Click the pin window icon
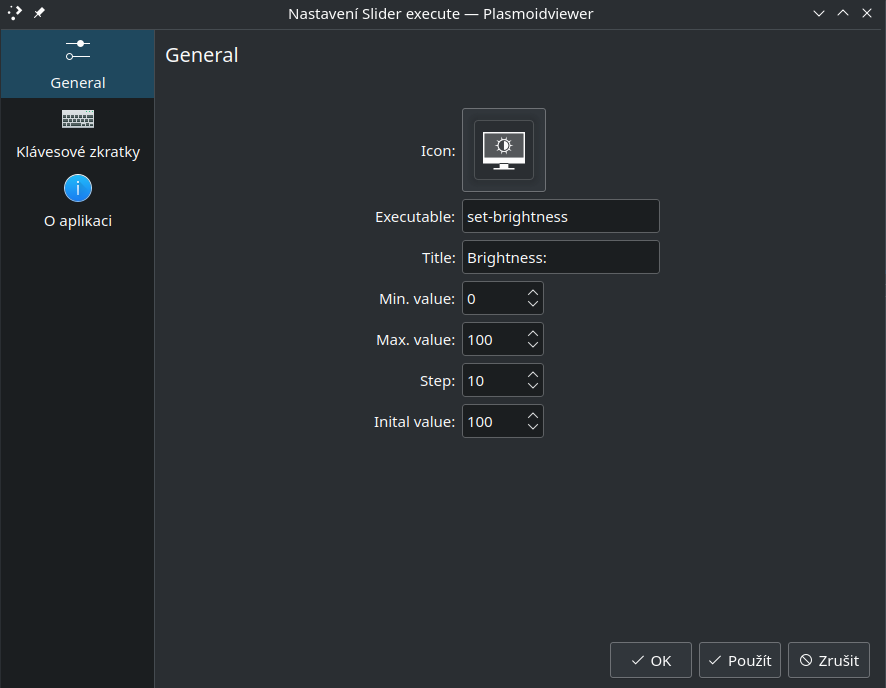This screenshot has height=688, width=886. point(39,12)
